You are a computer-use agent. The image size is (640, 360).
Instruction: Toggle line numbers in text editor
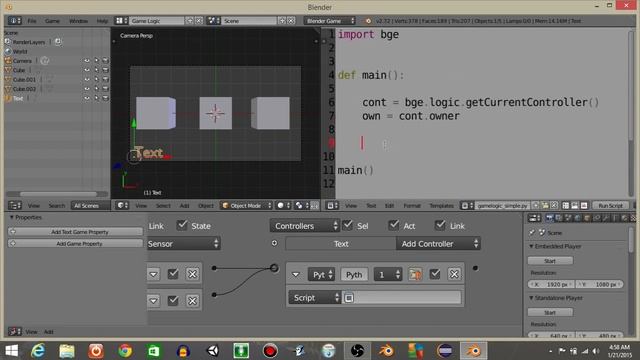point(566,205)
